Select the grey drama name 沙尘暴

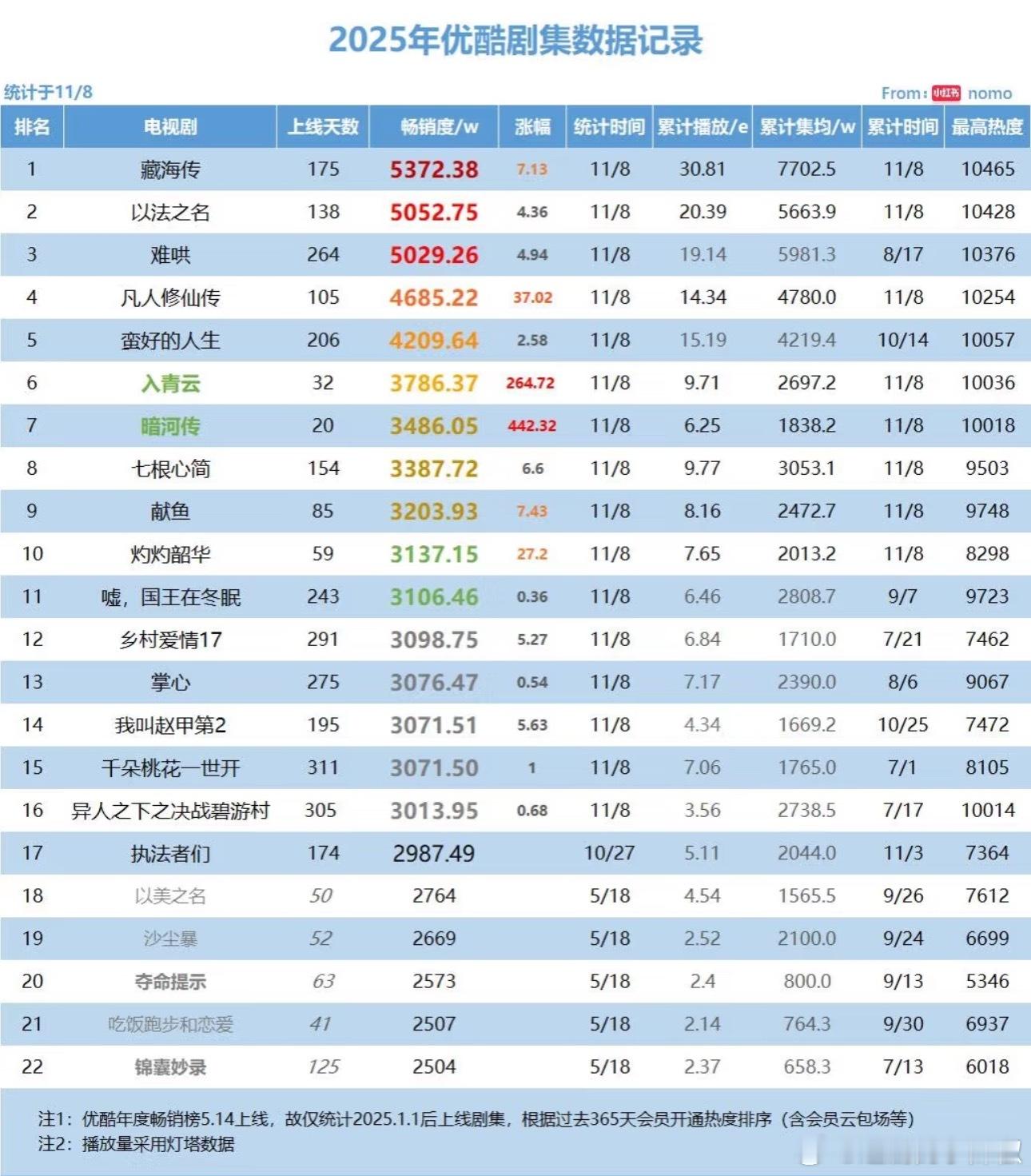[170, 939]
